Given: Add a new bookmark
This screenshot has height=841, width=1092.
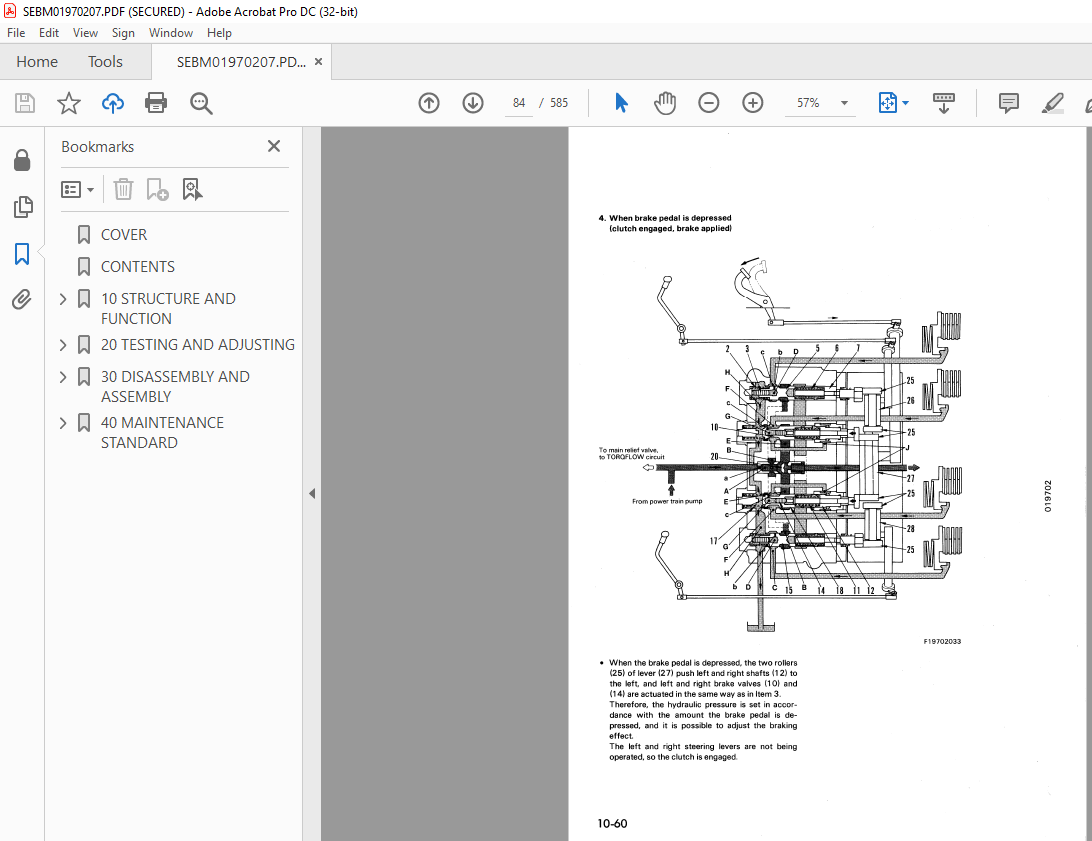Looking at the screenshot, I should (x=157, y=189).
